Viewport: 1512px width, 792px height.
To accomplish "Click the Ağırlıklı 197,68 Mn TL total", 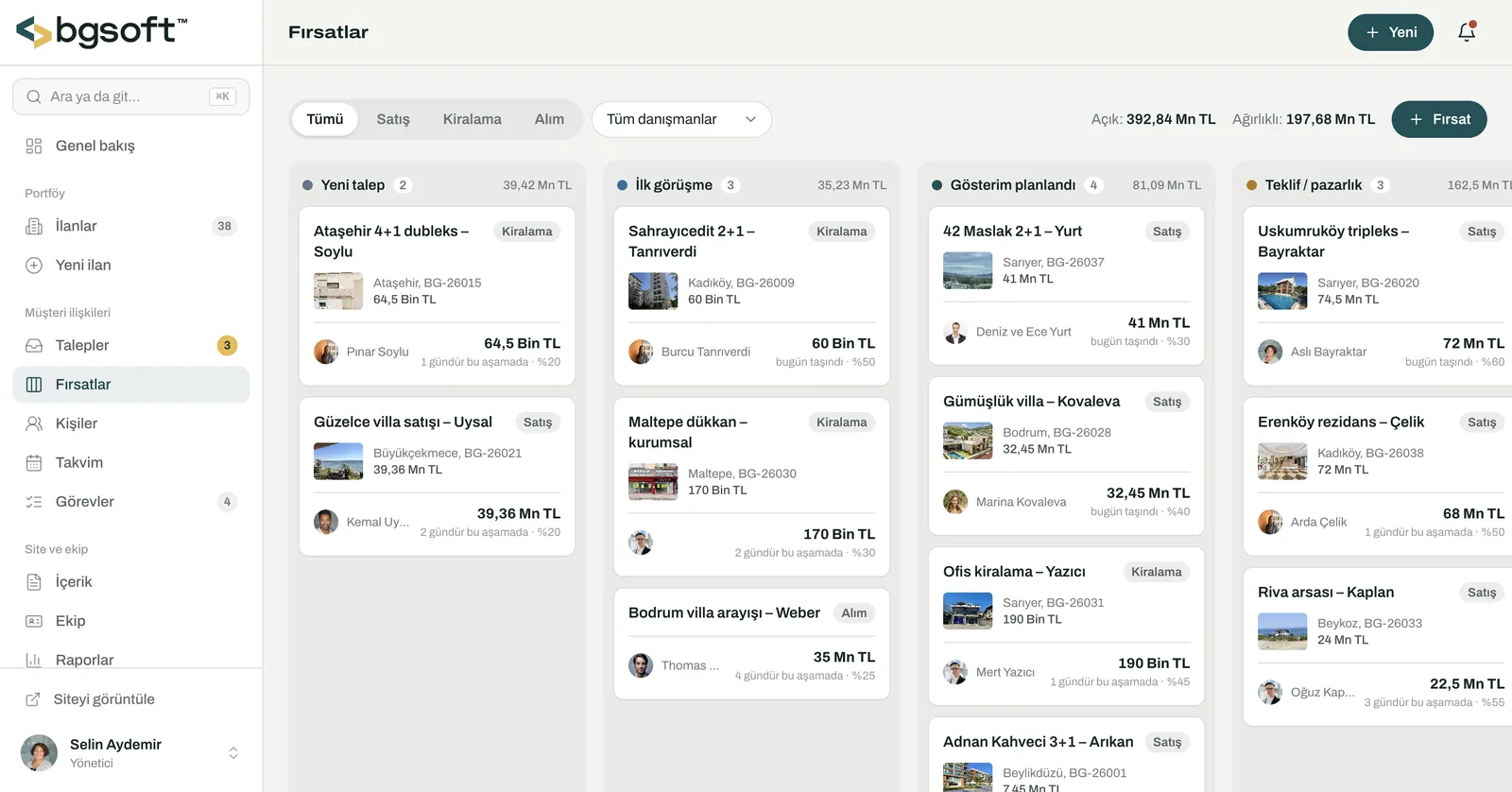I will pyautogui.click(x=1304, y=119).
